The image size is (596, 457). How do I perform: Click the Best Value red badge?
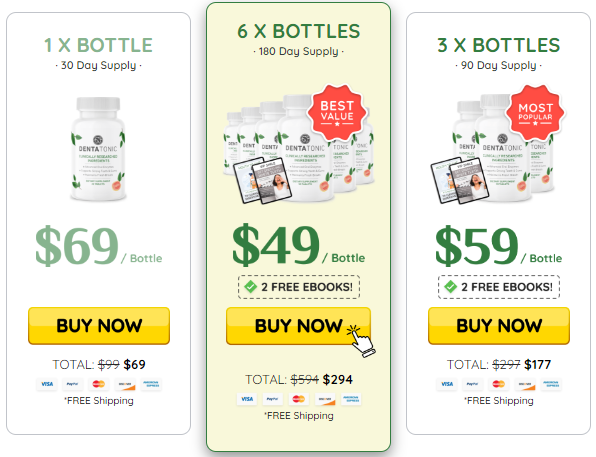tap(337, 111)
